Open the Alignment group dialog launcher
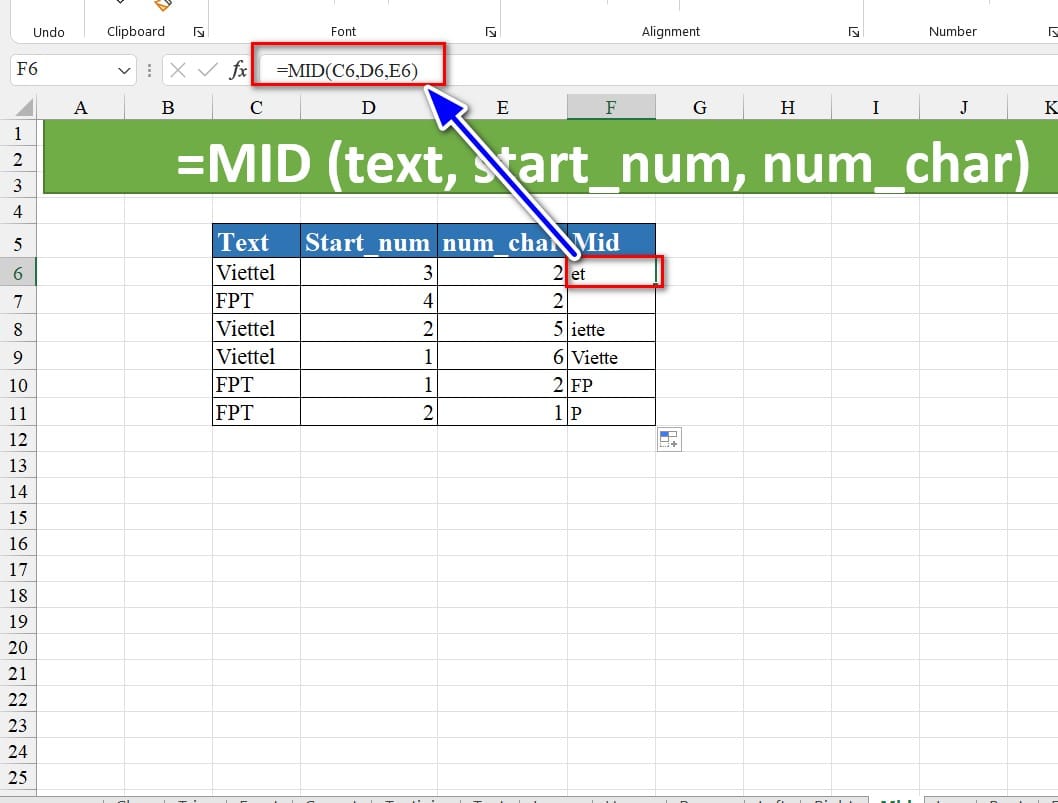1058x803 pixels. tap(853, 32)
